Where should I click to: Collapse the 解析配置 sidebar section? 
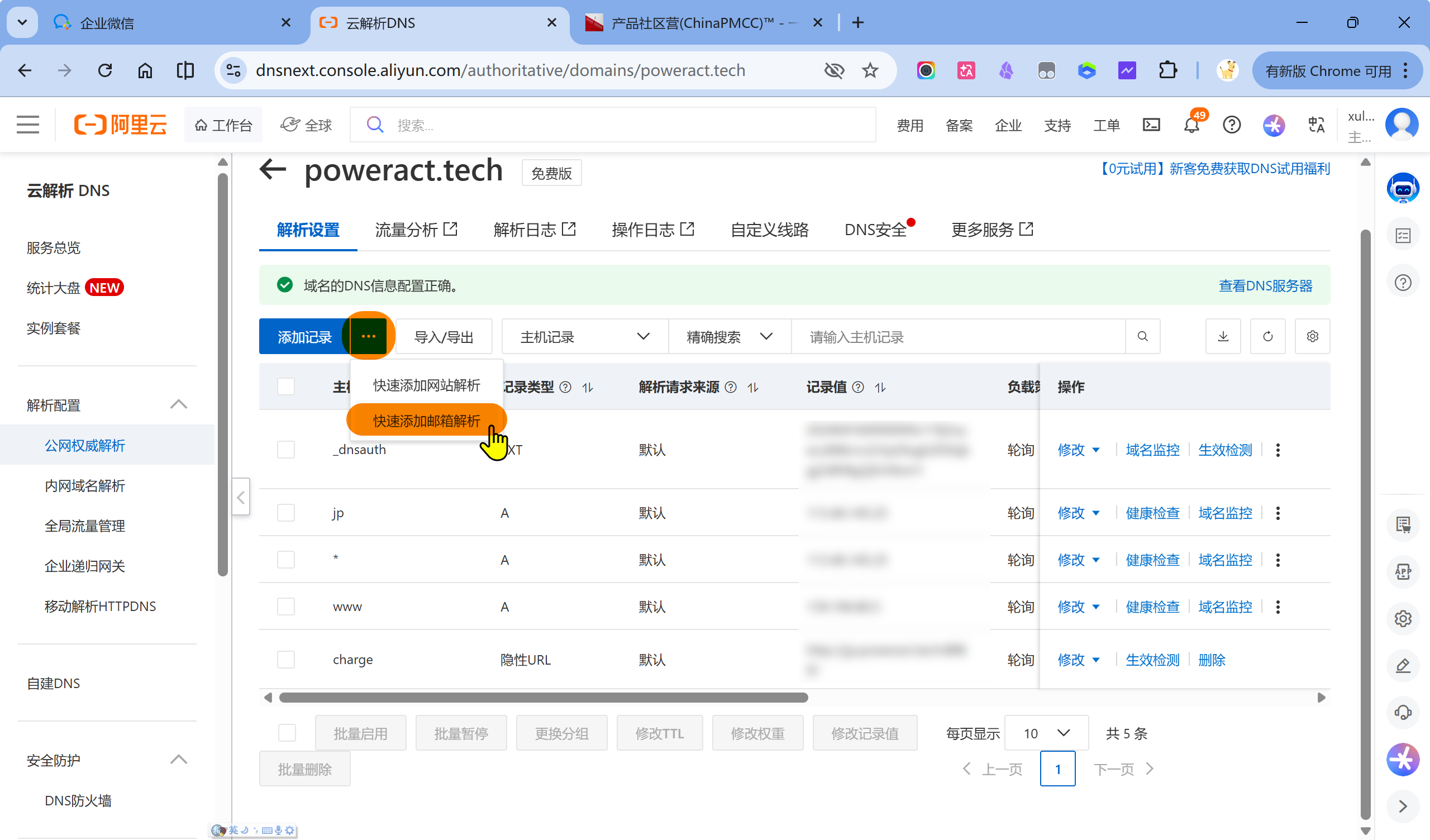[178, 405]
